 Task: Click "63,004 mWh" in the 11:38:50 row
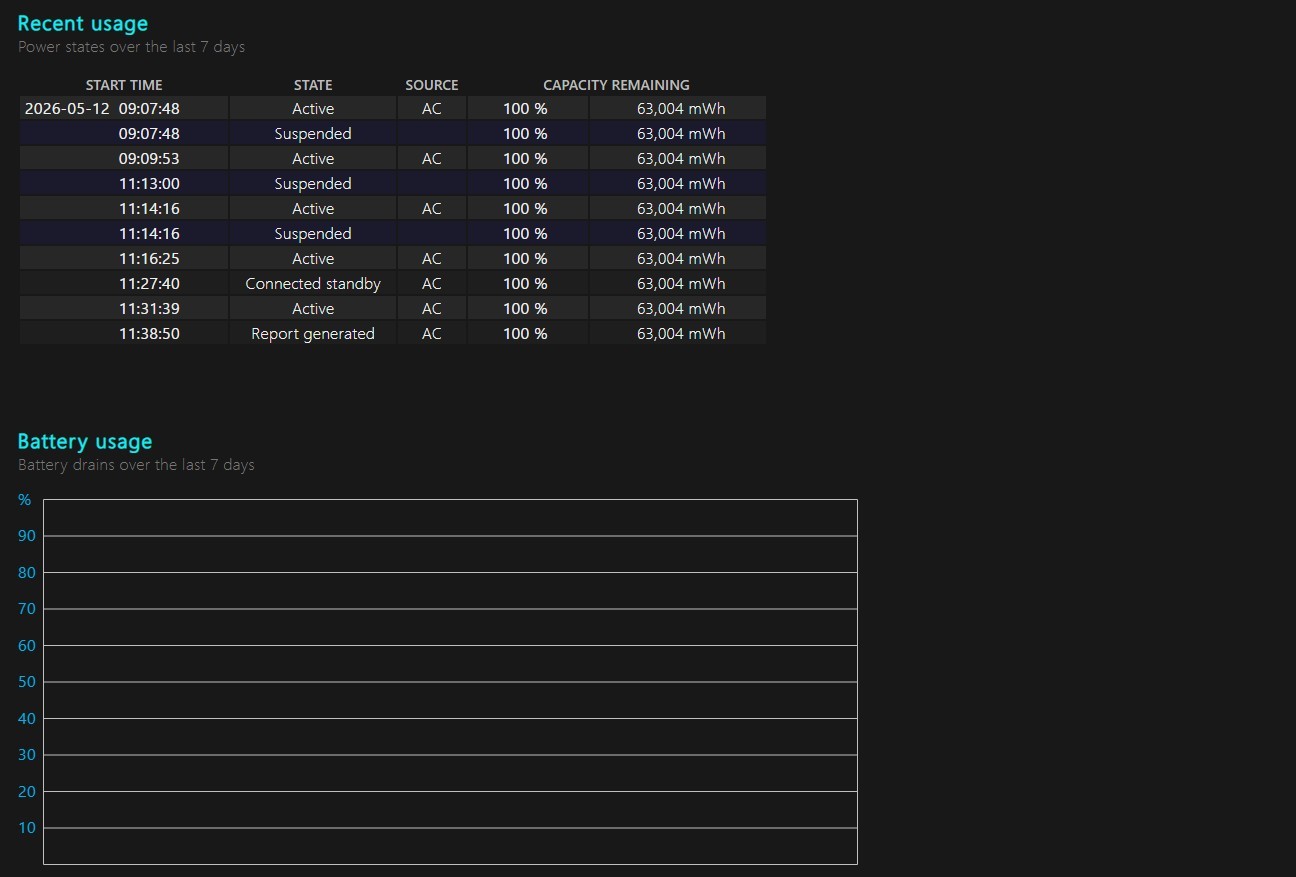[x=681, y=334]
